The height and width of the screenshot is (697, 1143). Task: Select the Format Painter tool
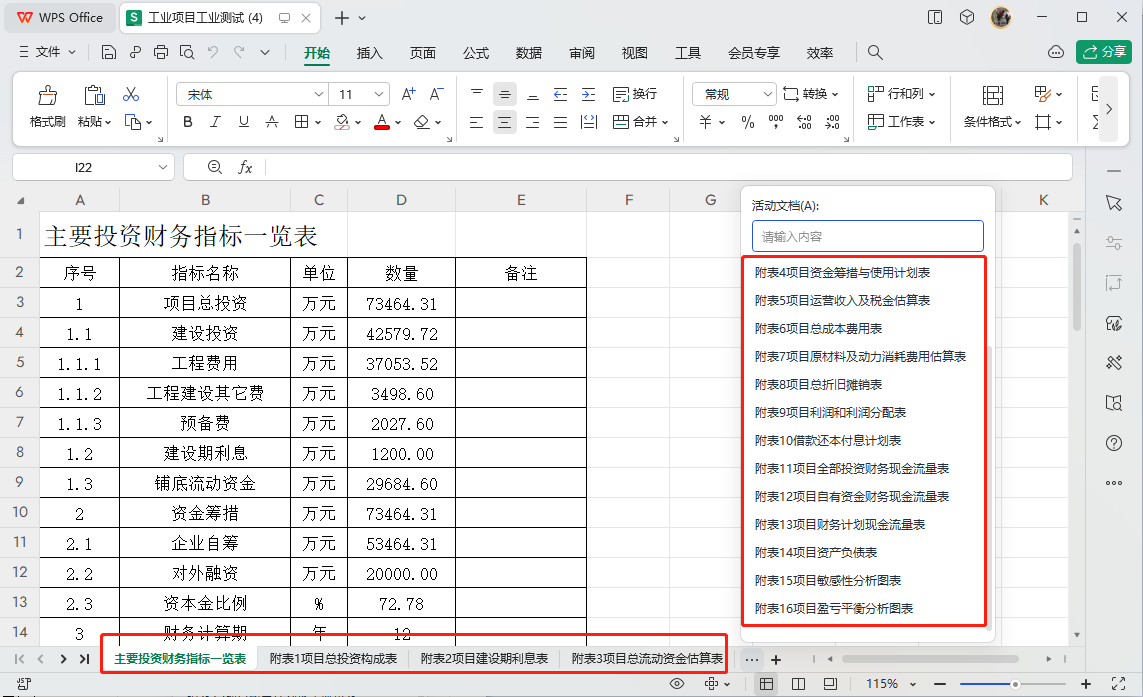(47, 103)
